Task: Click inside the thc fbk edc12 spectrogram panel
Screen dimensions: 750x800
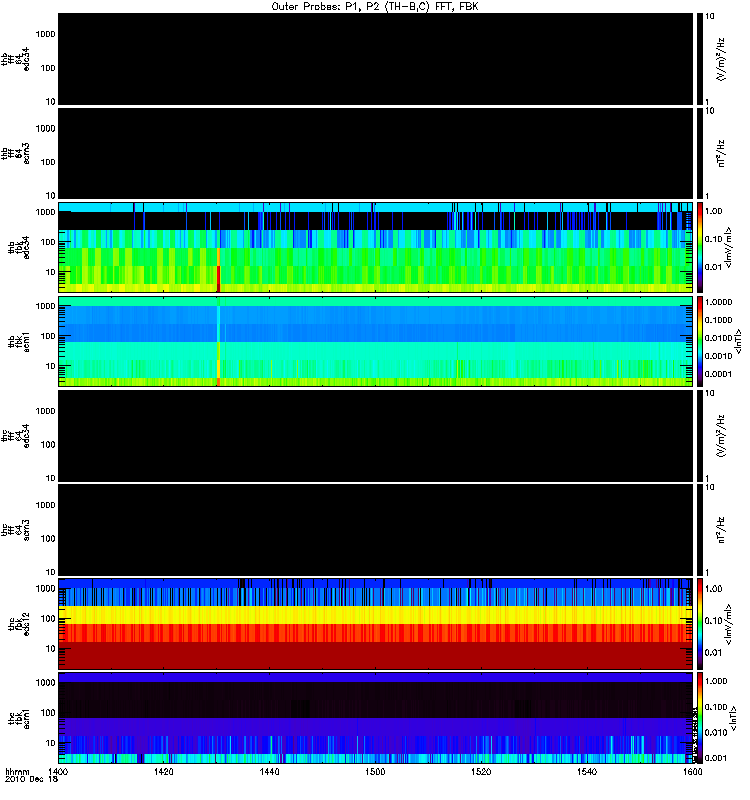Action: tap(375, 624)
